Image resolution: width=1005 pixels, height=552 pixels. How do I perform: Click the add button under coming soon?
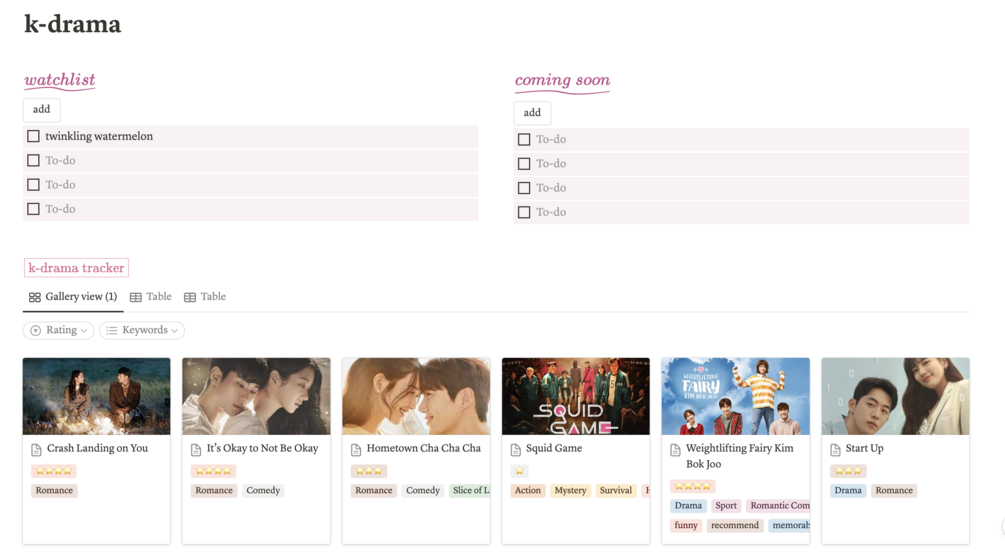532,113
